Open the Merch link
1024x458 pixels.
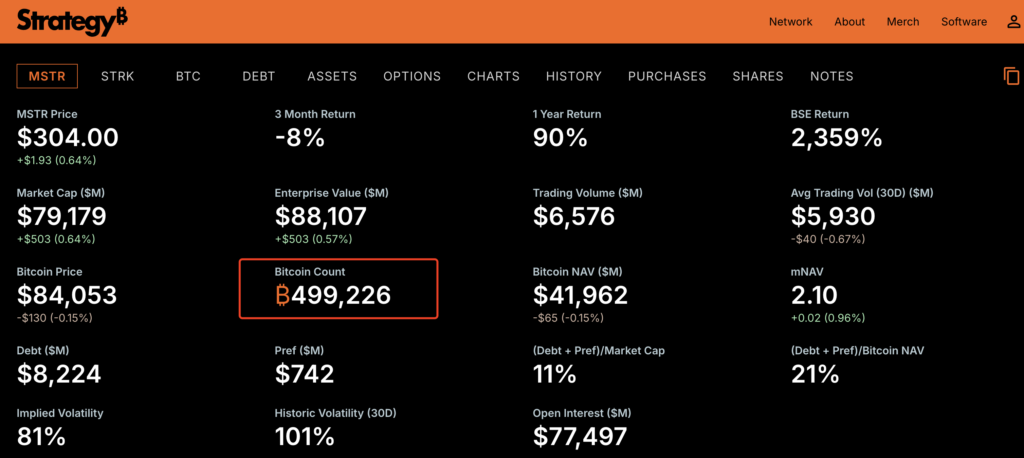click(x=902, y=22)
